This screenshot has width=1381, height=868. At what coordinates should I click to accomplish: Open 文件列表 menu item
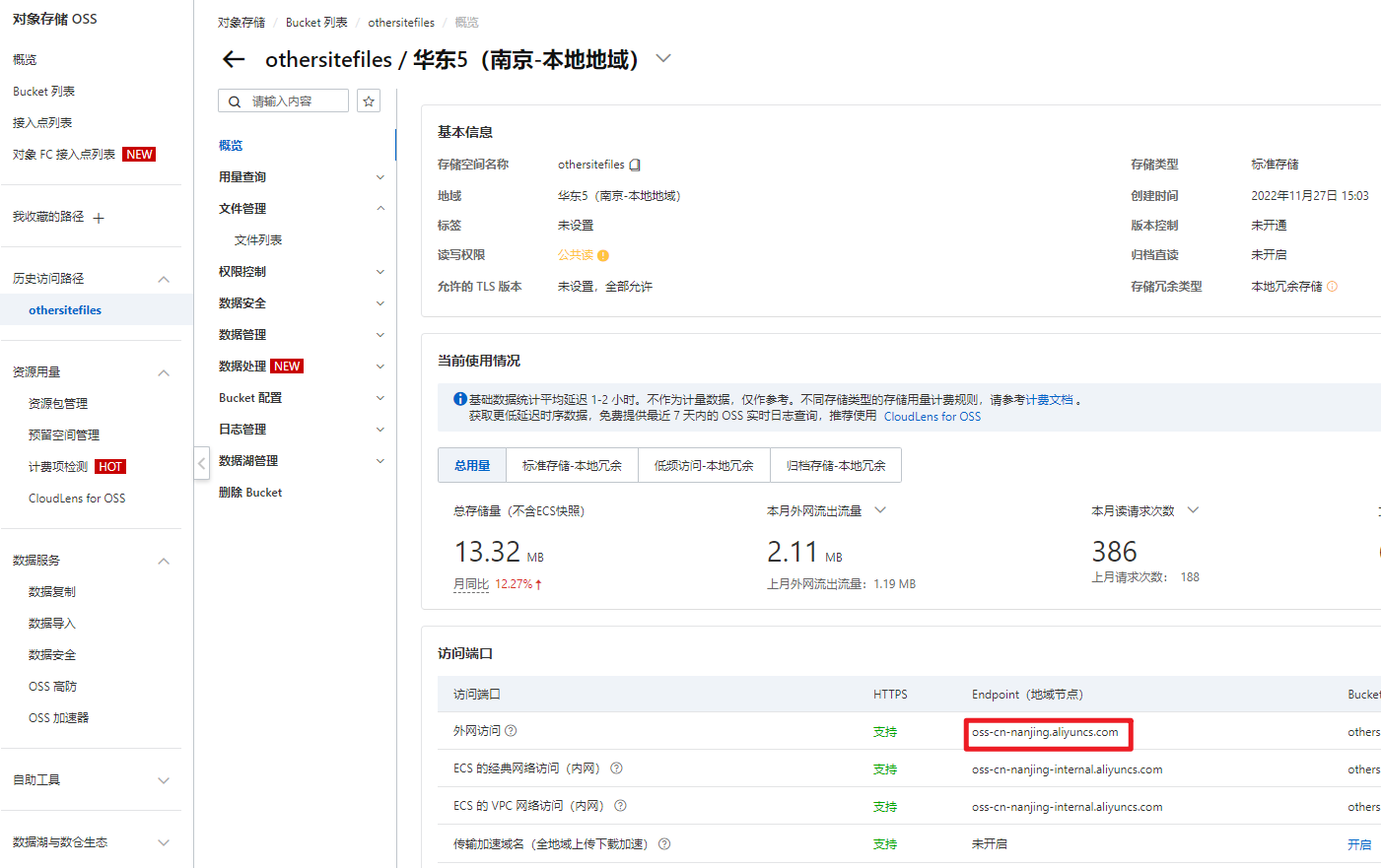258,240
